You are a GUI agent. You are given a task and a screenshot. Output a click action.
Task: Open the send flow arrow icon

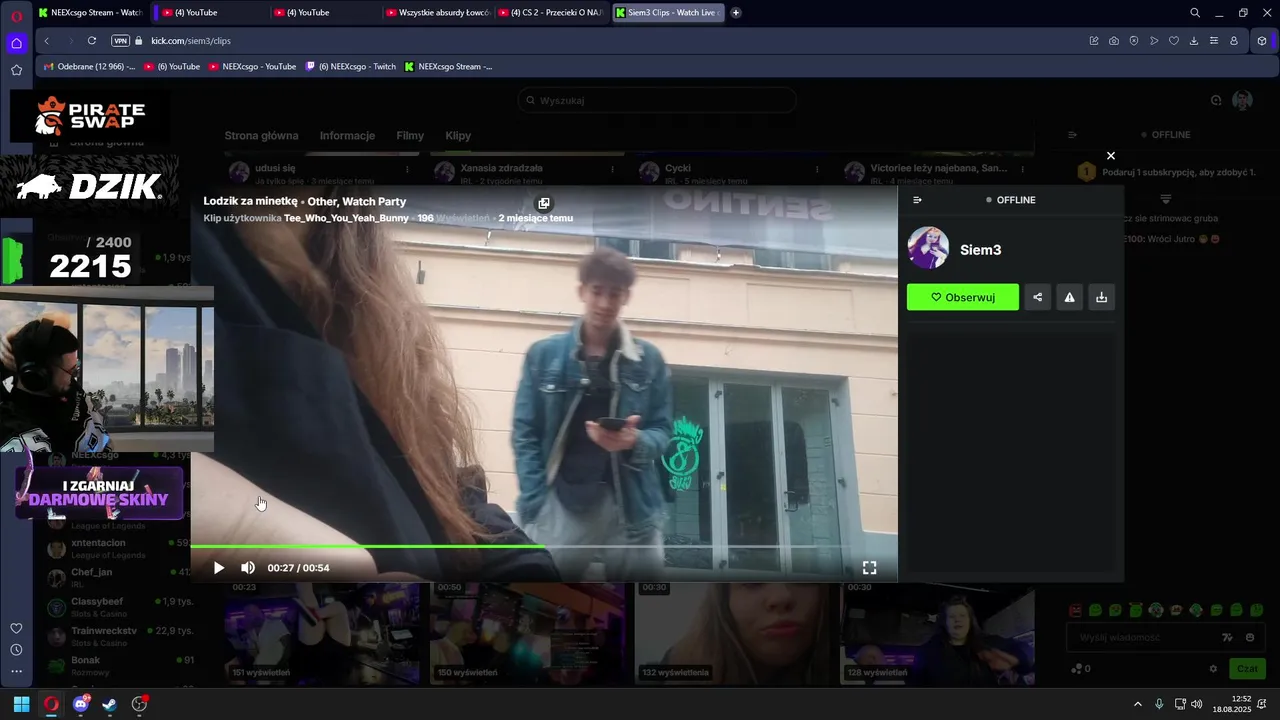1154,41
